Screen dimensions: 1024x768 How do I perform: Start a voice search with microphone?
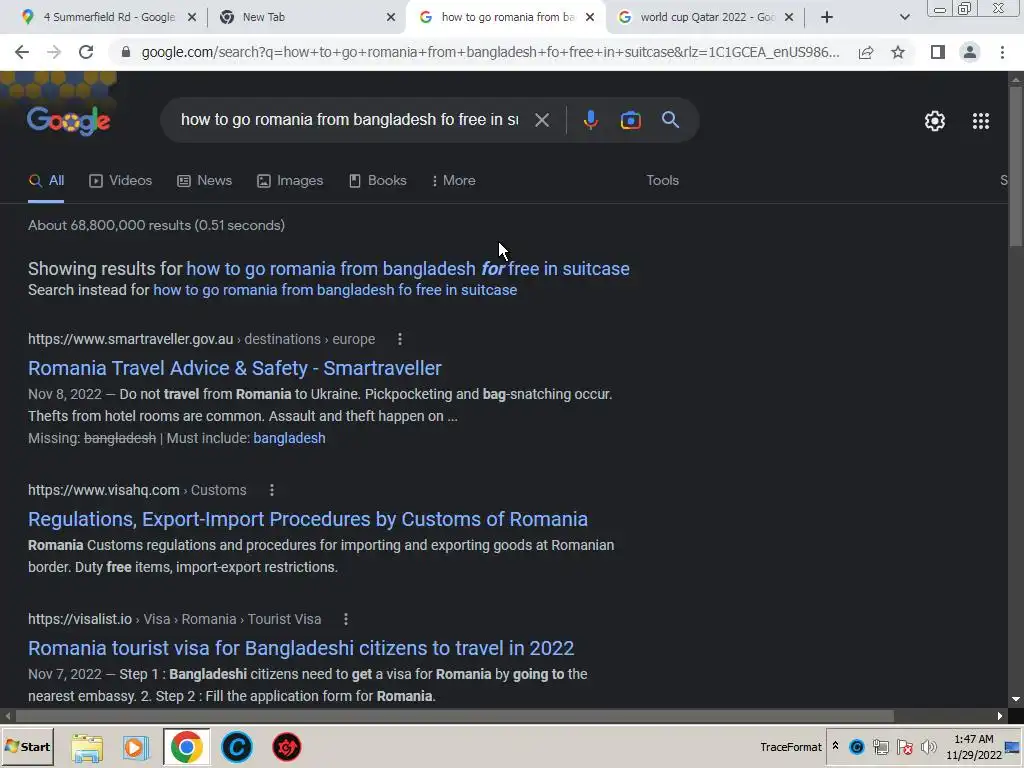(590, 120)
